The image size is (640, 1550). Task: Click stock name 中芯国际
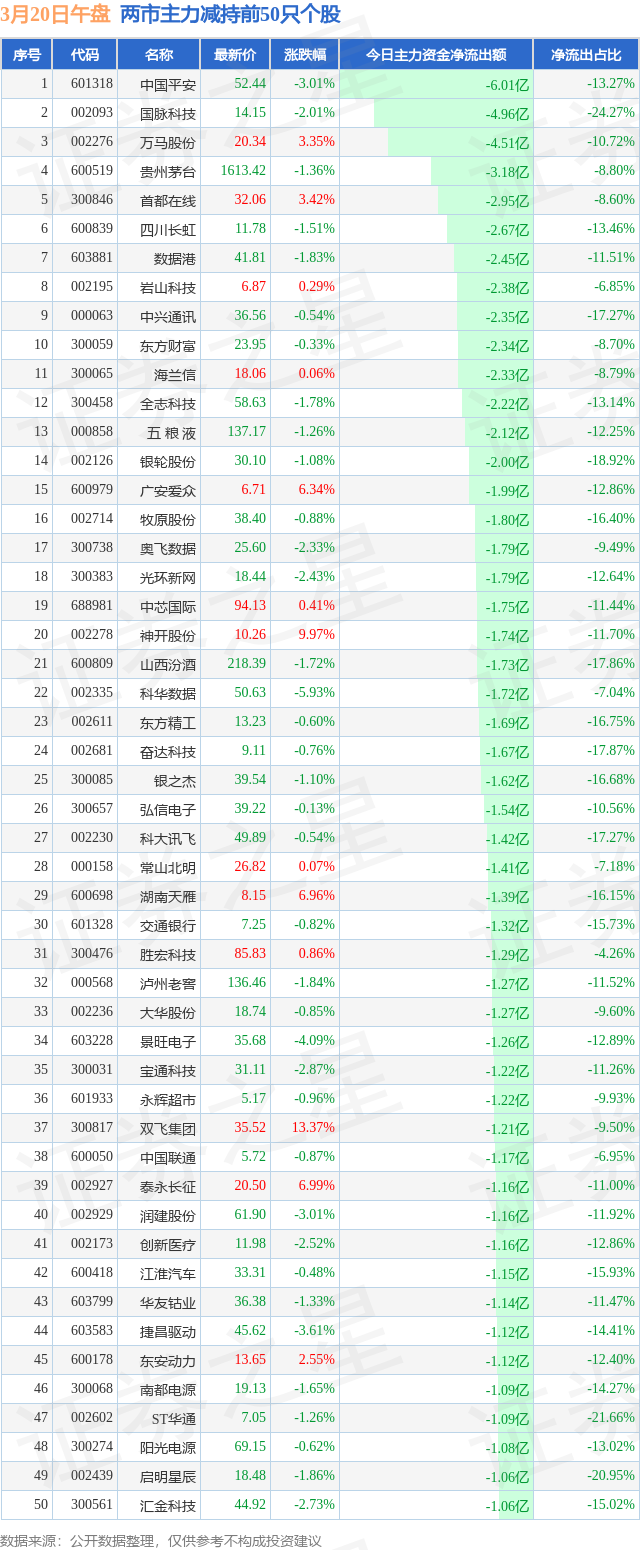click(x=169, y=606)
